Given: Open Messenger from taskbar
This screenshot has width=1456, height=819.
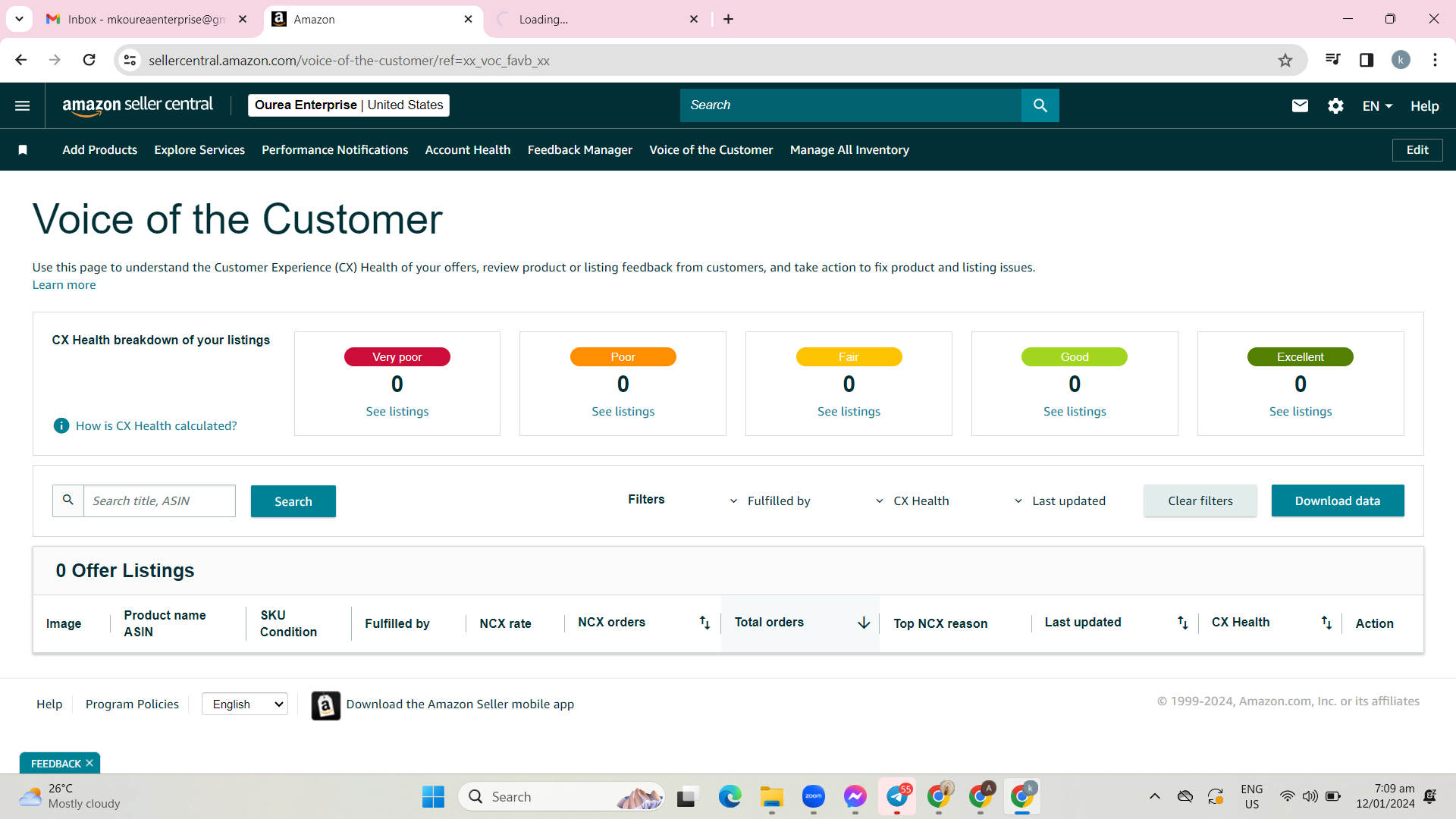Looking at the screenshot, I should pos(855,797).
